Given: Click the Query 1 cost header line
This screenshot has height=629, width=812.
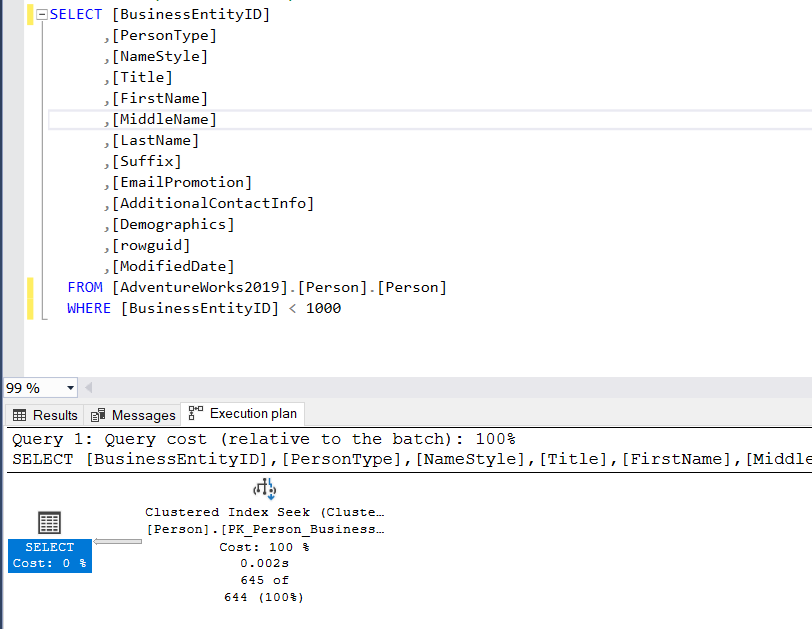Looking at the screenshot, I should [264, 439].
